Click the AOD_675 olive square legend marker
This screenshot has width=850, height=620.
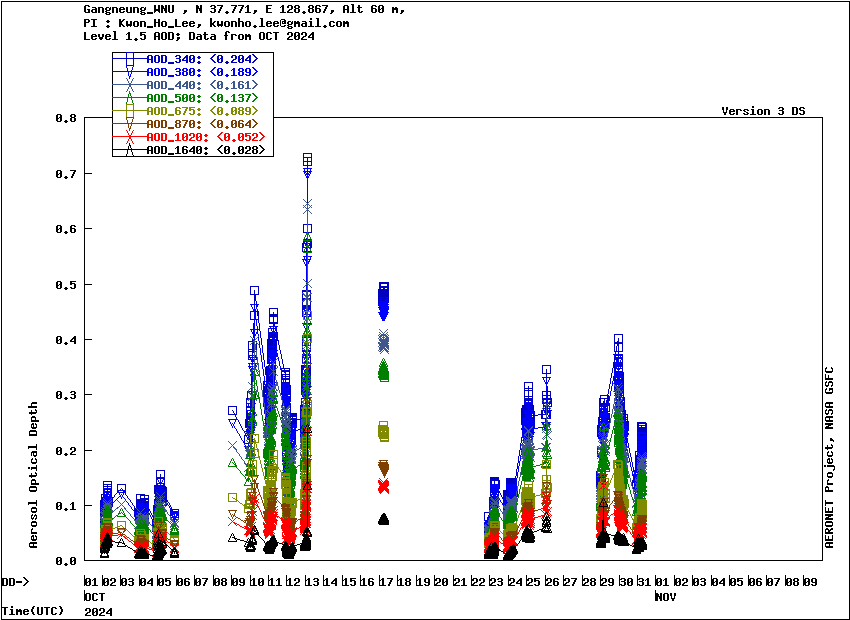point(130,111)
